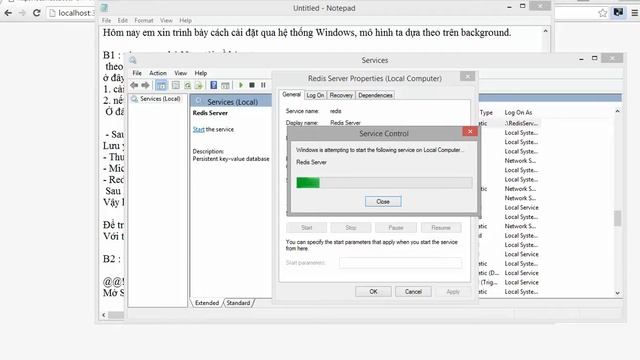640x360 pixels.
Task: Click Apply in Redis Server Properties
Action: [x=453, y=292]
